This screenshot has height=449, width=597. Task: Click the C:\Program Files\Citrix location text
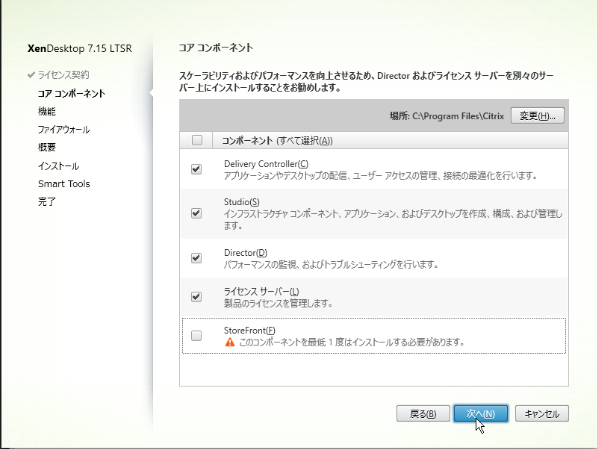(458, 116)
